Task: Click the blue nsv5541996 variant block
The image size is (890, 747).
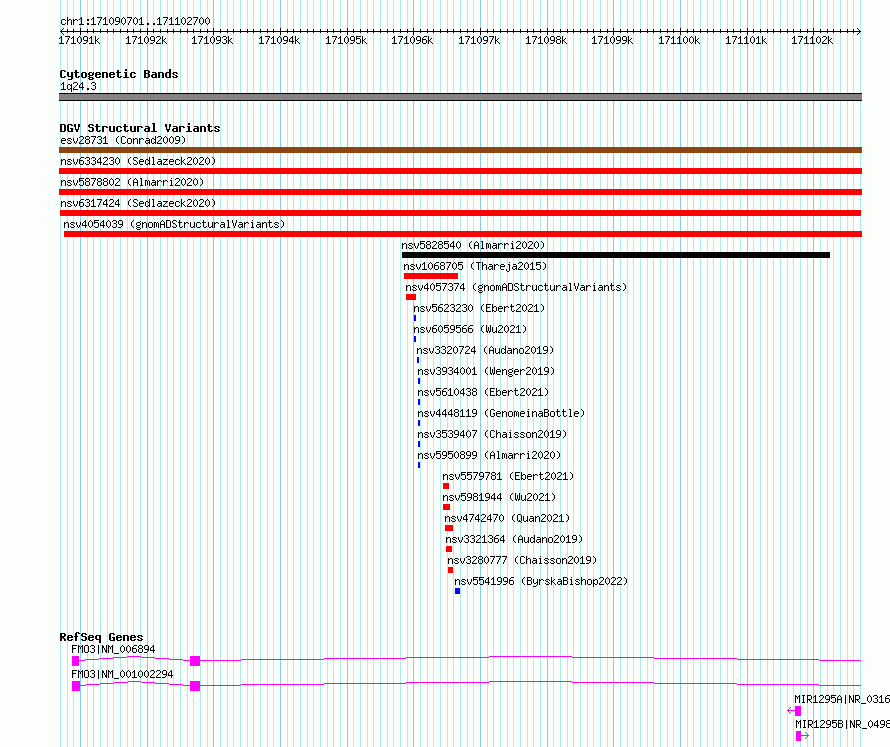Action: point(457,591)
